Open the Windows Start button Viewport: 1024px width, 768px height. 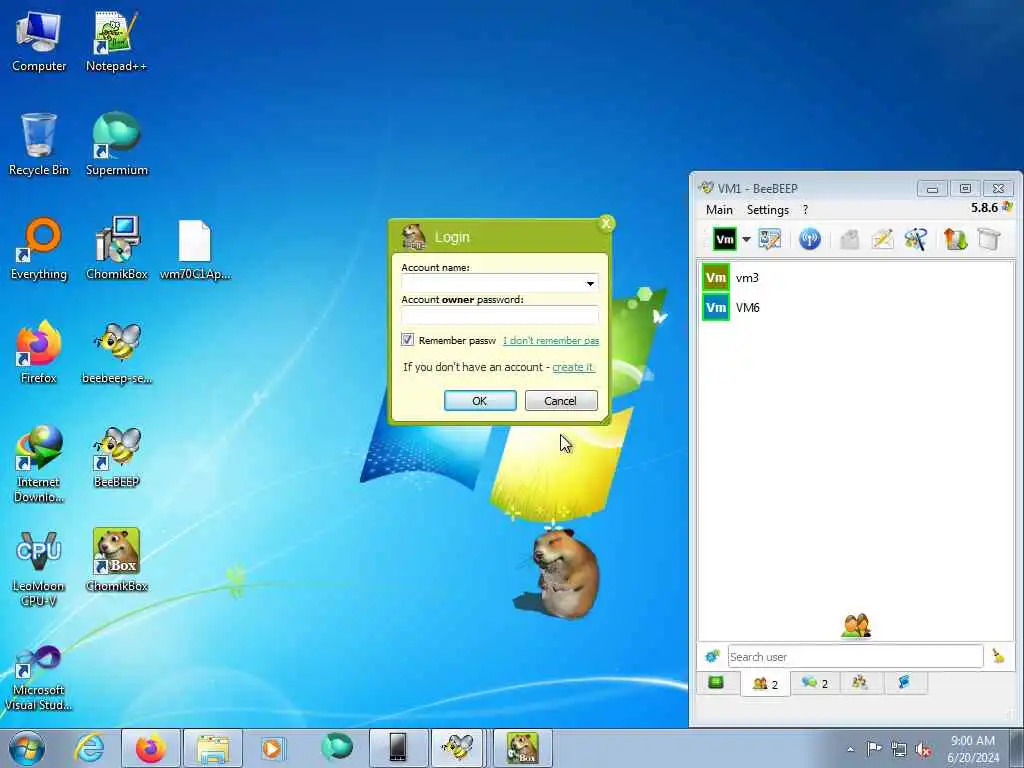click(27, 748)
